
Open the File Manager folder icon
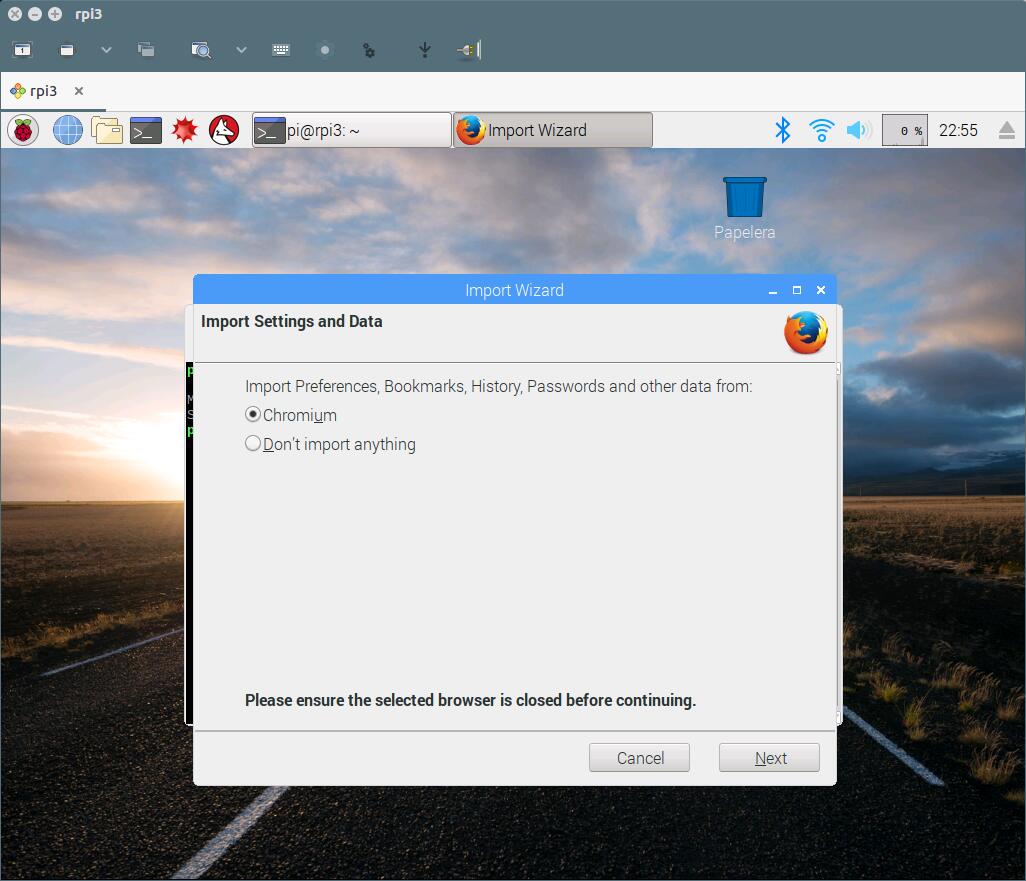click(107, 130)
